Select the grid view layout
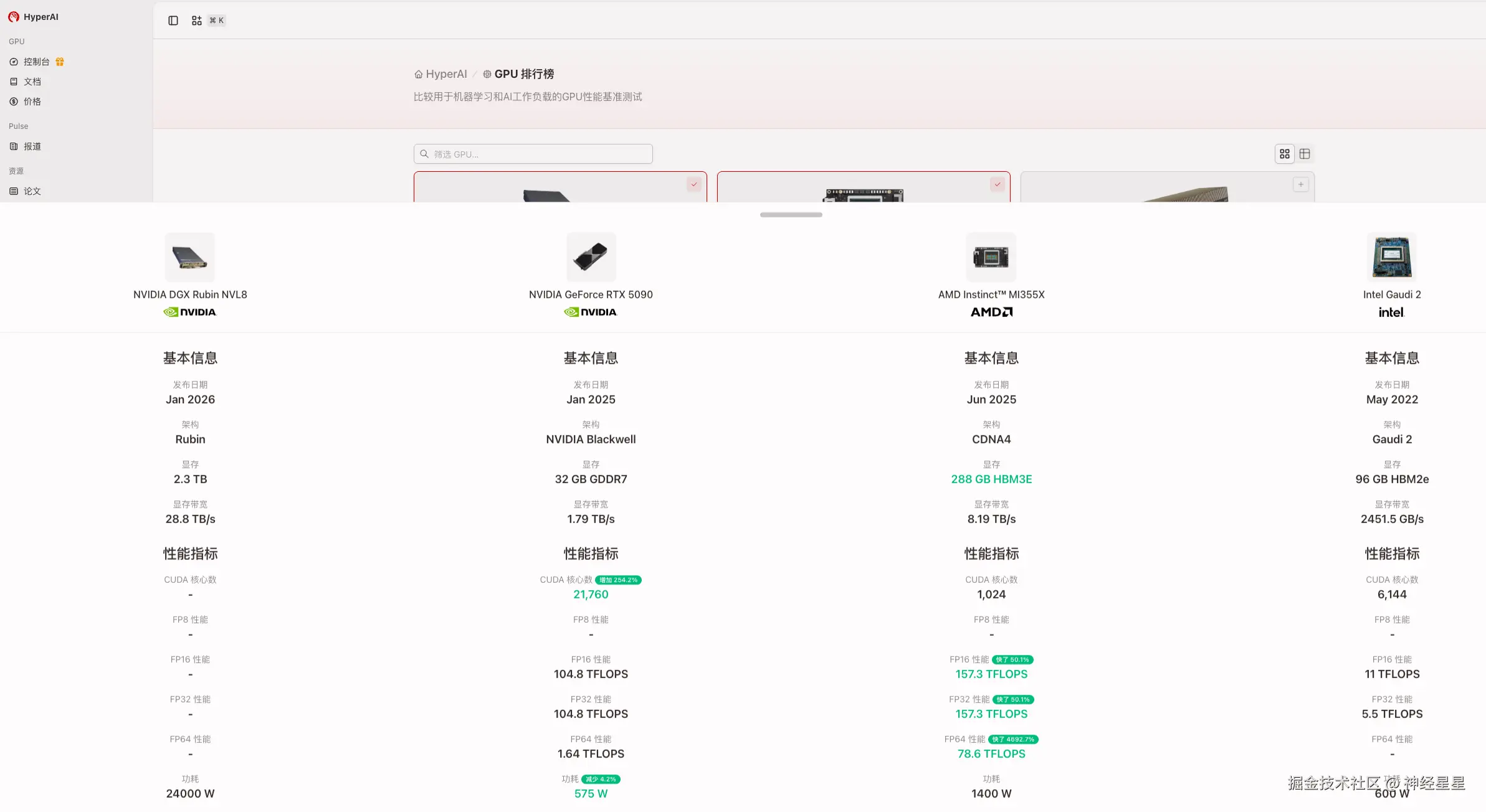The height and width of the screenshot is (812, 1486). 1285,153
